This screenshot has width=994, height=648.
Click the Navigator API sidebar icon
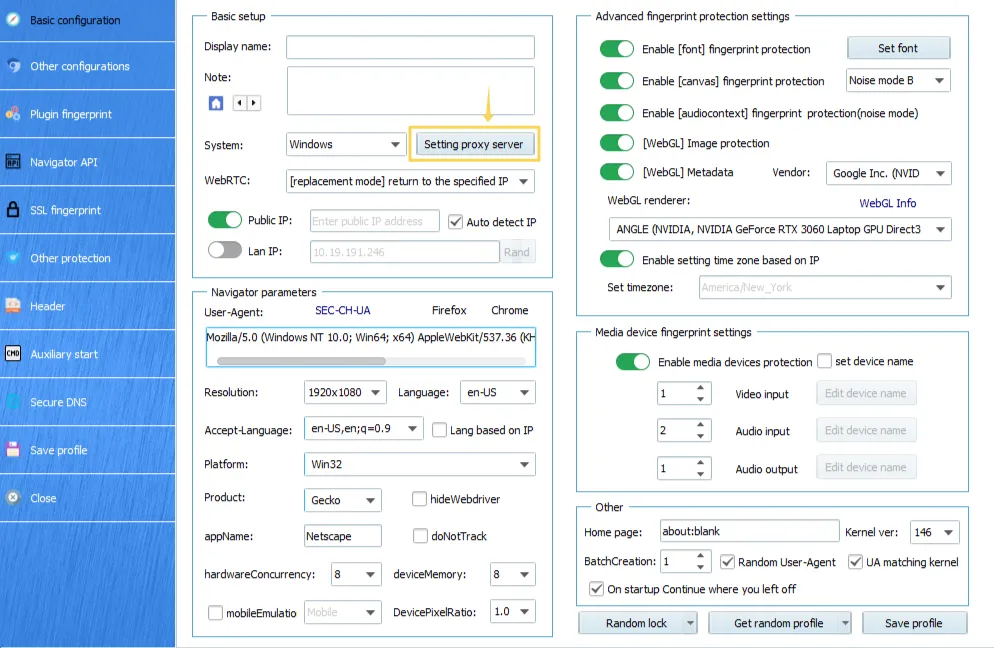coord(13,162)
